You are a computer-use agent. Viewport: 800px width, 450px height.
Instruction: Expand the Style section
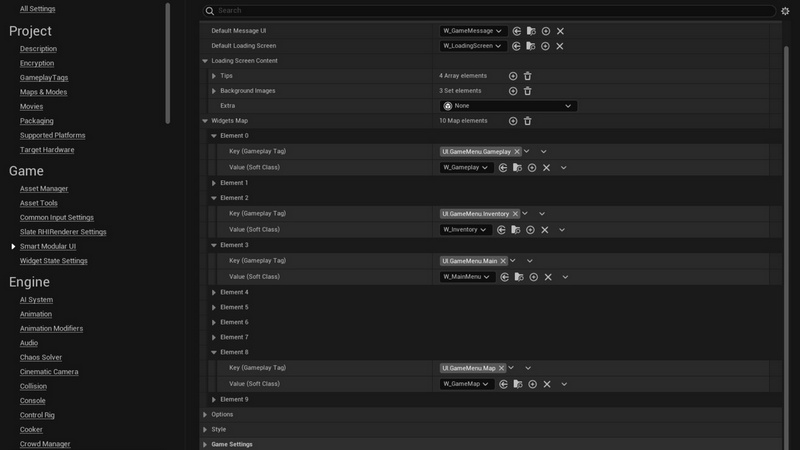(205, 429)
